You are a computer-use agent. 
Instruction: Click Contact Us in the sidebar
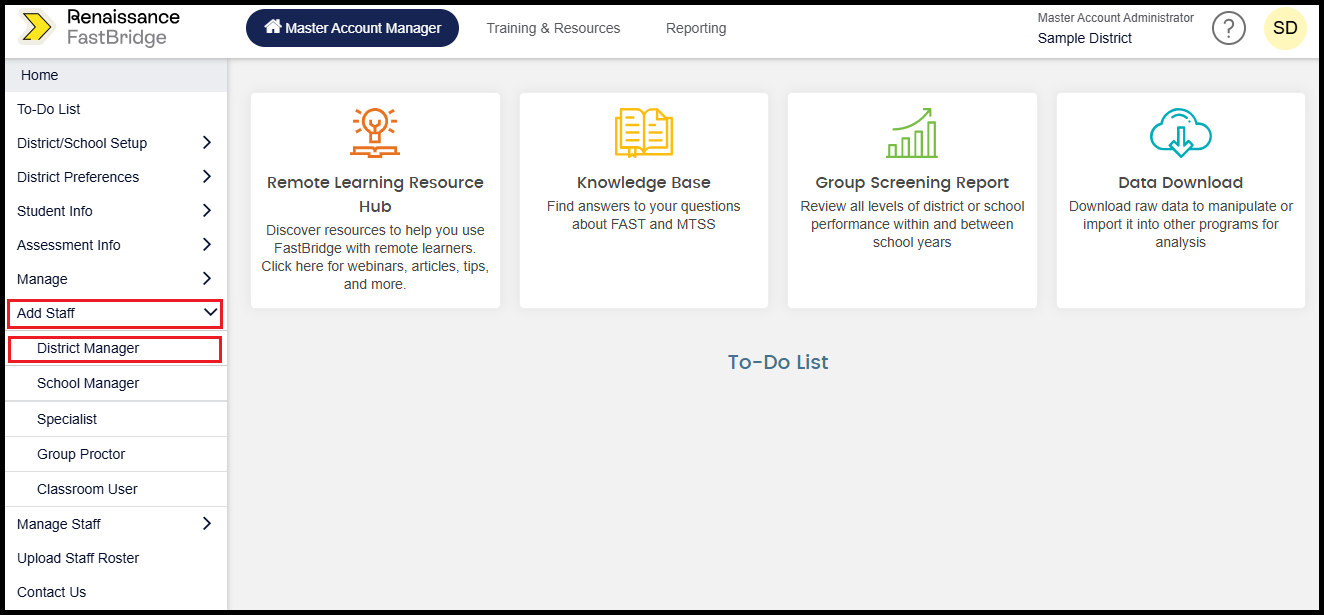(52, 592)
